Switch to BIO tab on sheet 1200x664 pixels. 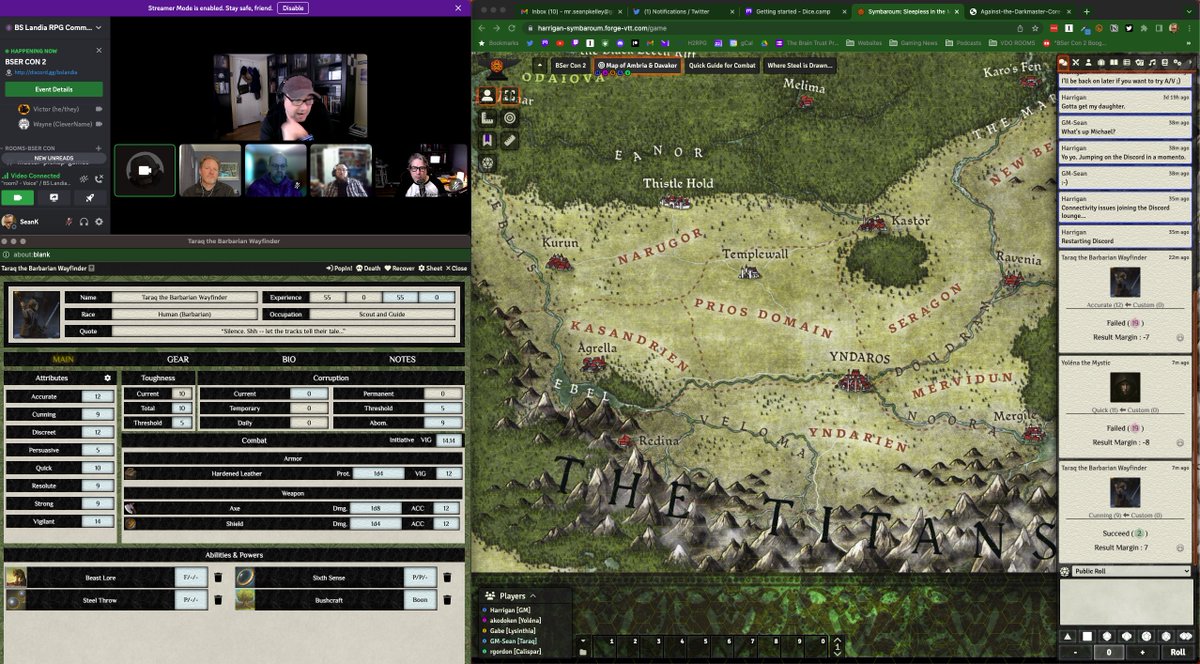(x=289, y=359)
